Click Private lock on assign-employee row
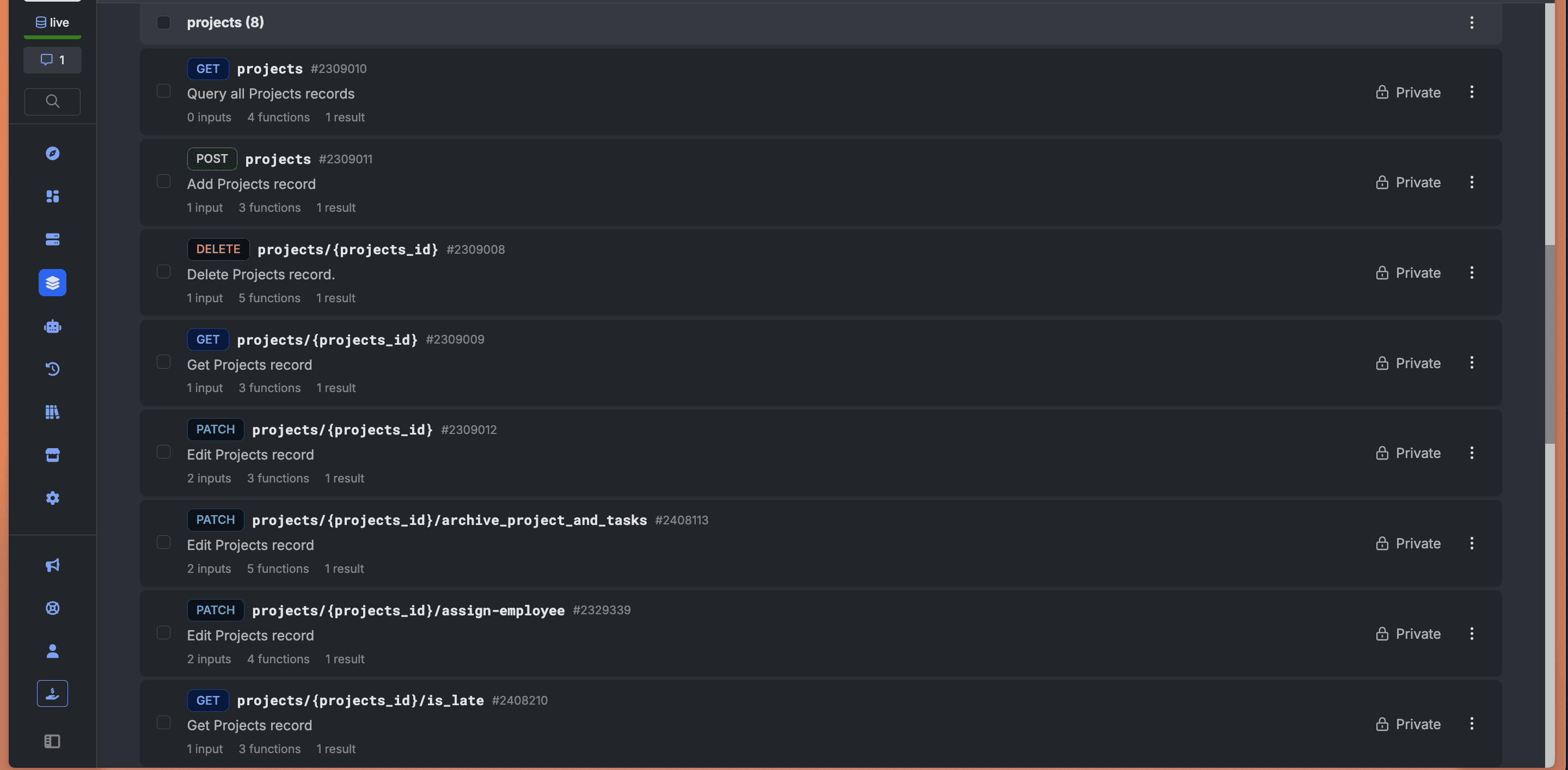Screen dimensions: 1568x770 pos(1408,634)
